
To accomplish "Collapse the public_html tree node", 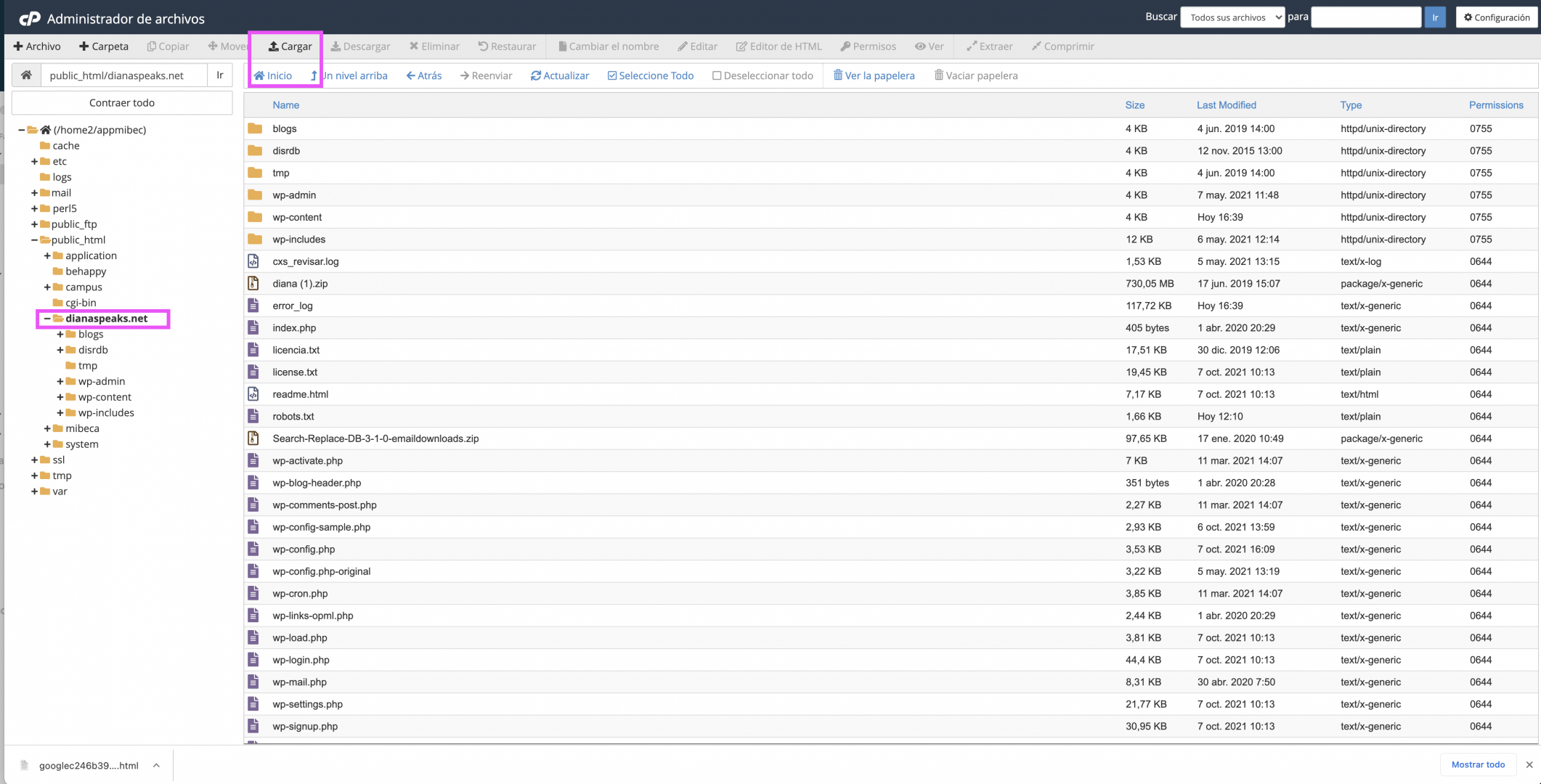I will pyautogui.click(x=34, y=240).
